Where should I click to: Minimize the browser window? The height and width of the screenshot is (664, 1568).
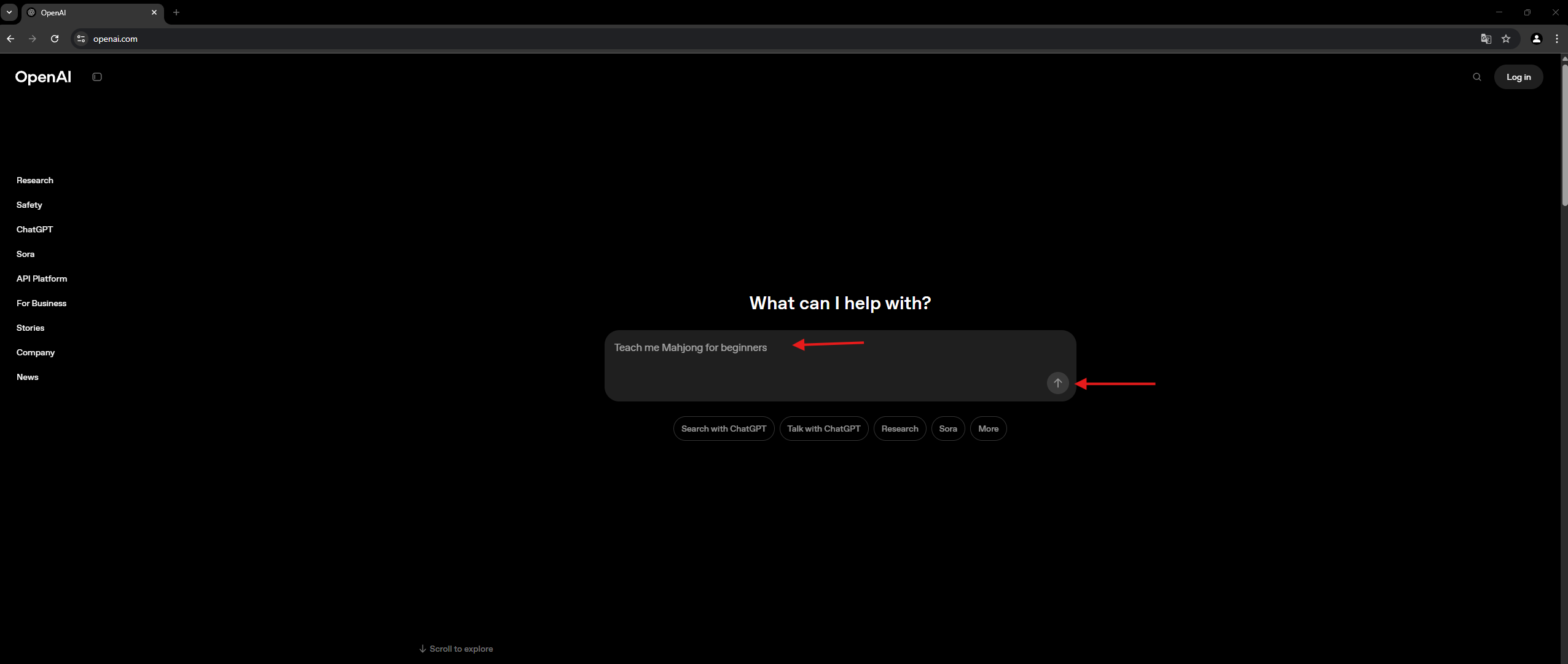point(1499,12)
